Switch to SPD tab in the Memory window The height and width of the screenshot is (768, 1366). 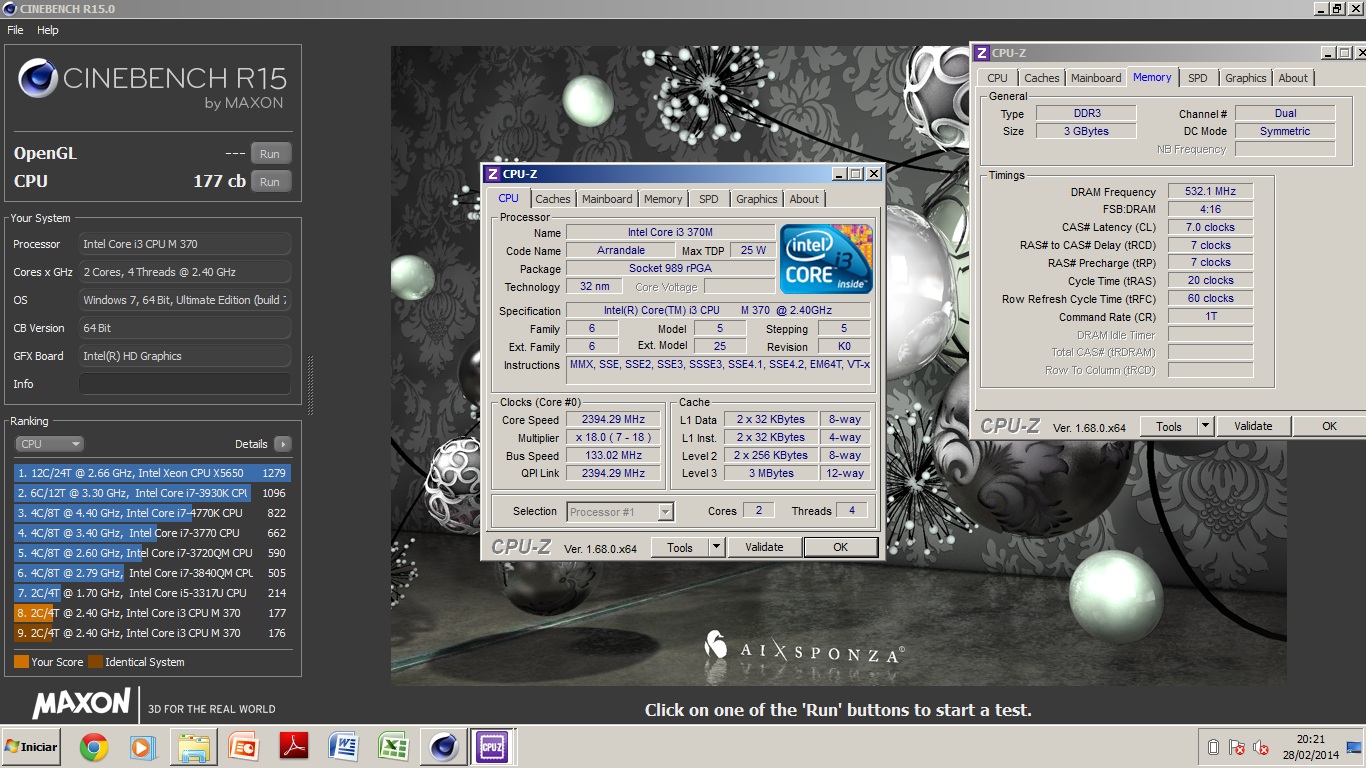(1198, 78)
